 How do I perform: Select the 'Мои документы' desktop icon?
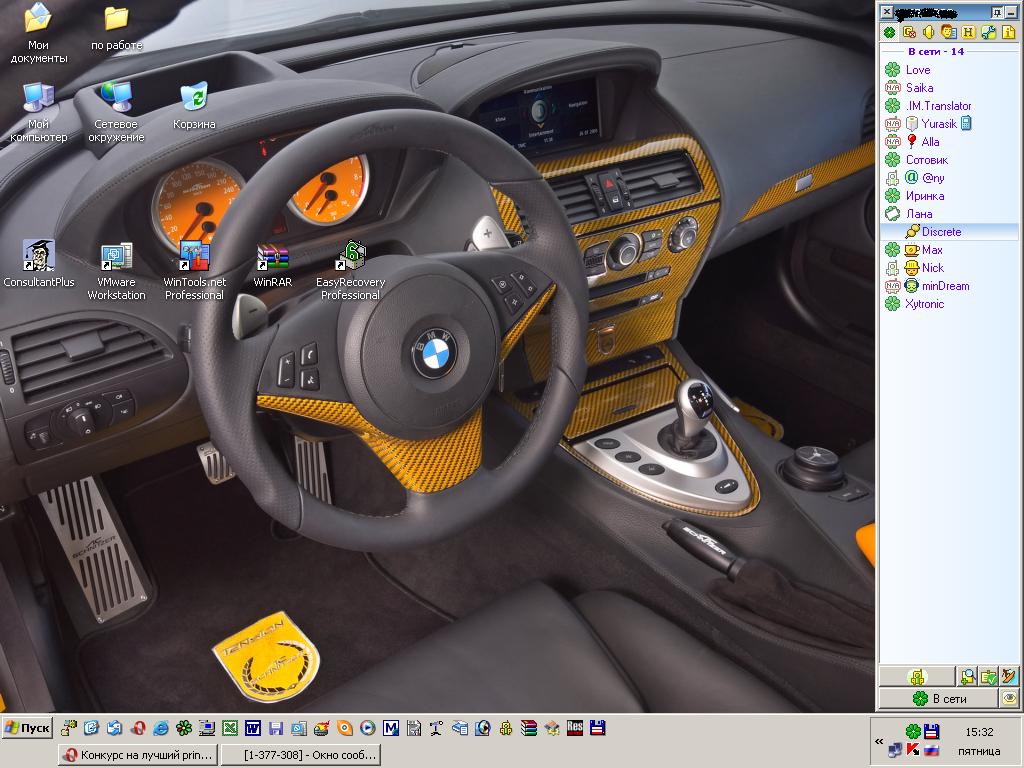(39, 33)
